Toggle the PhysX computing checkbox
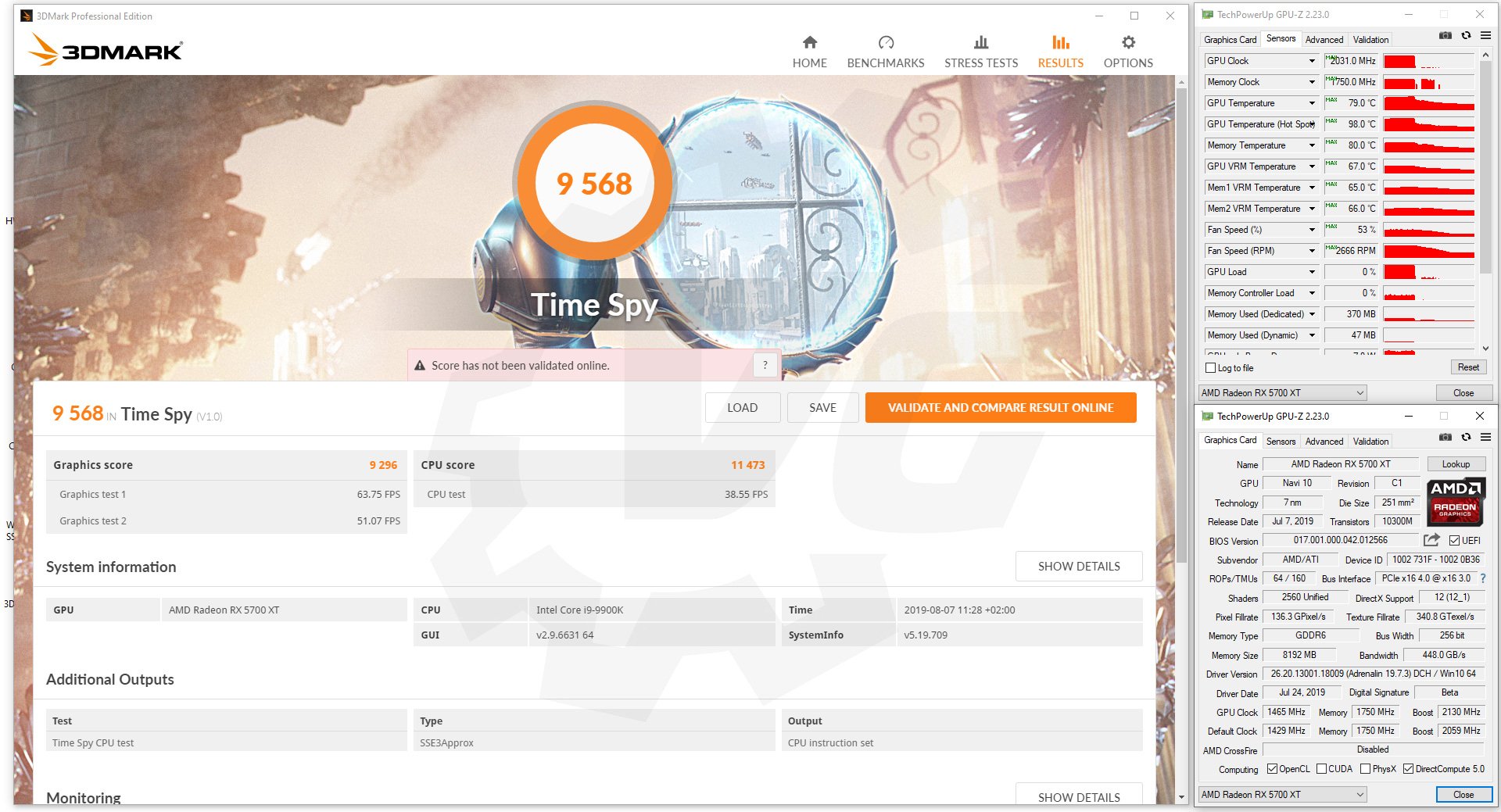This screenshot has width=1501, height=812. (1365, 769)
